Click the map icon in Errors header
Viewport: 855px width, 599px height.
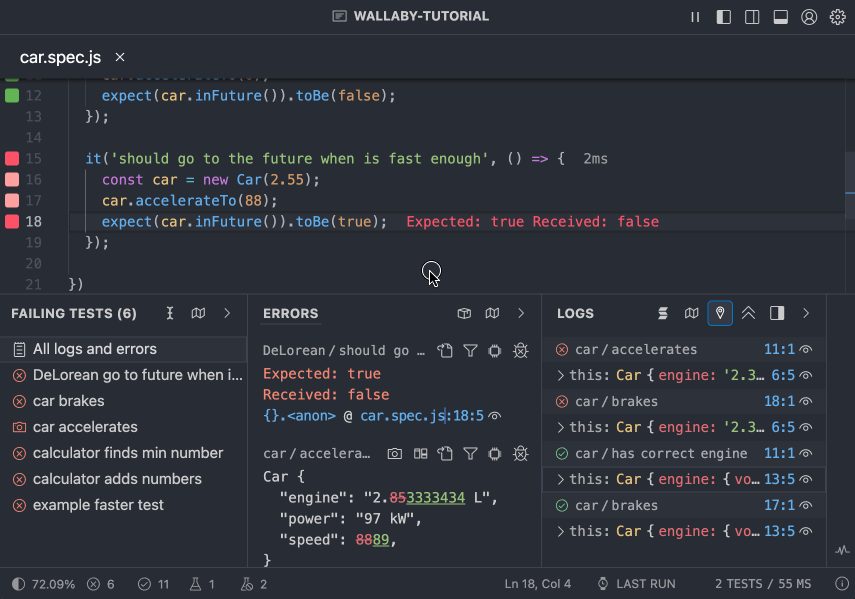492,313
